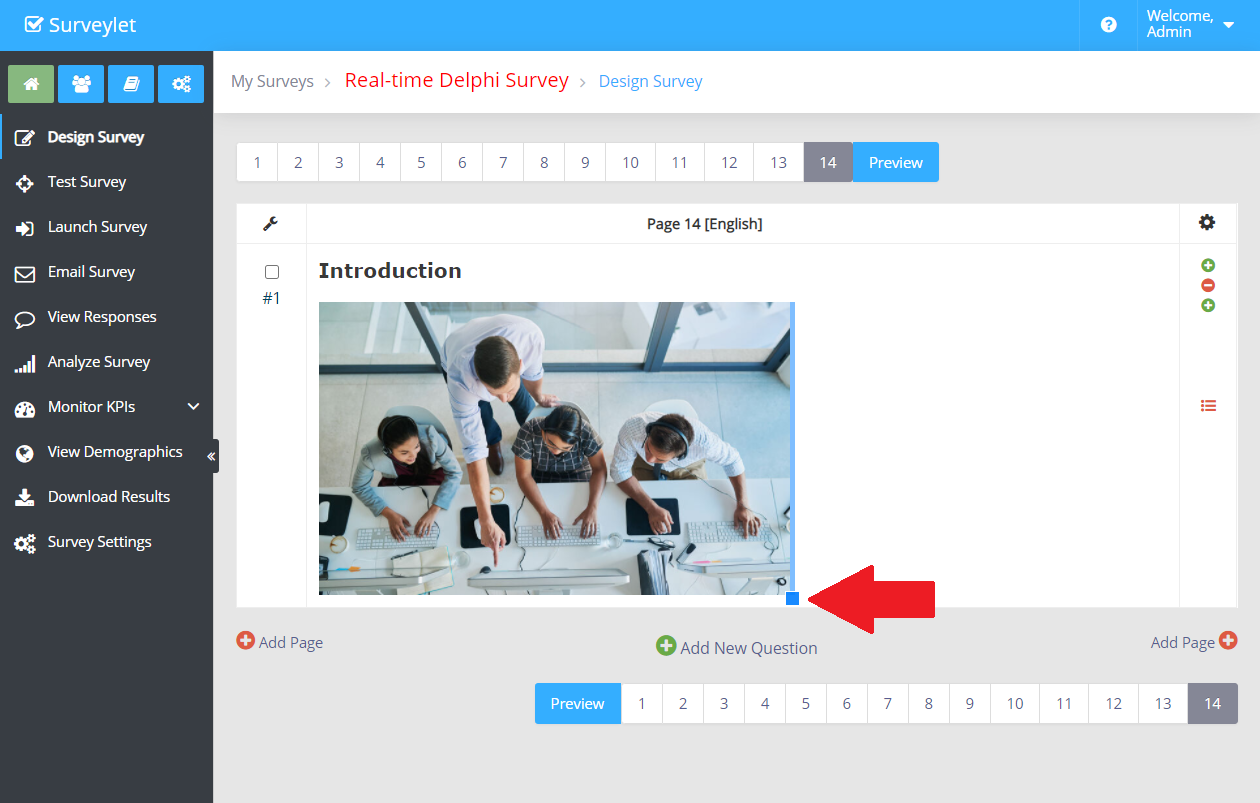
Task: Go to page 7 in top pagination
Action: (503, 162)
